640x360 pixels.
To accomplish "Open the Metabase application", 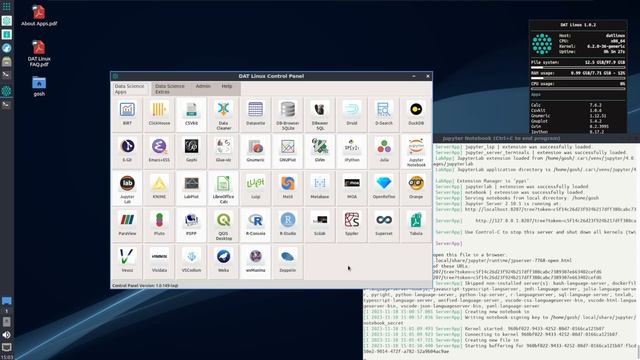I will click(320, 188).
